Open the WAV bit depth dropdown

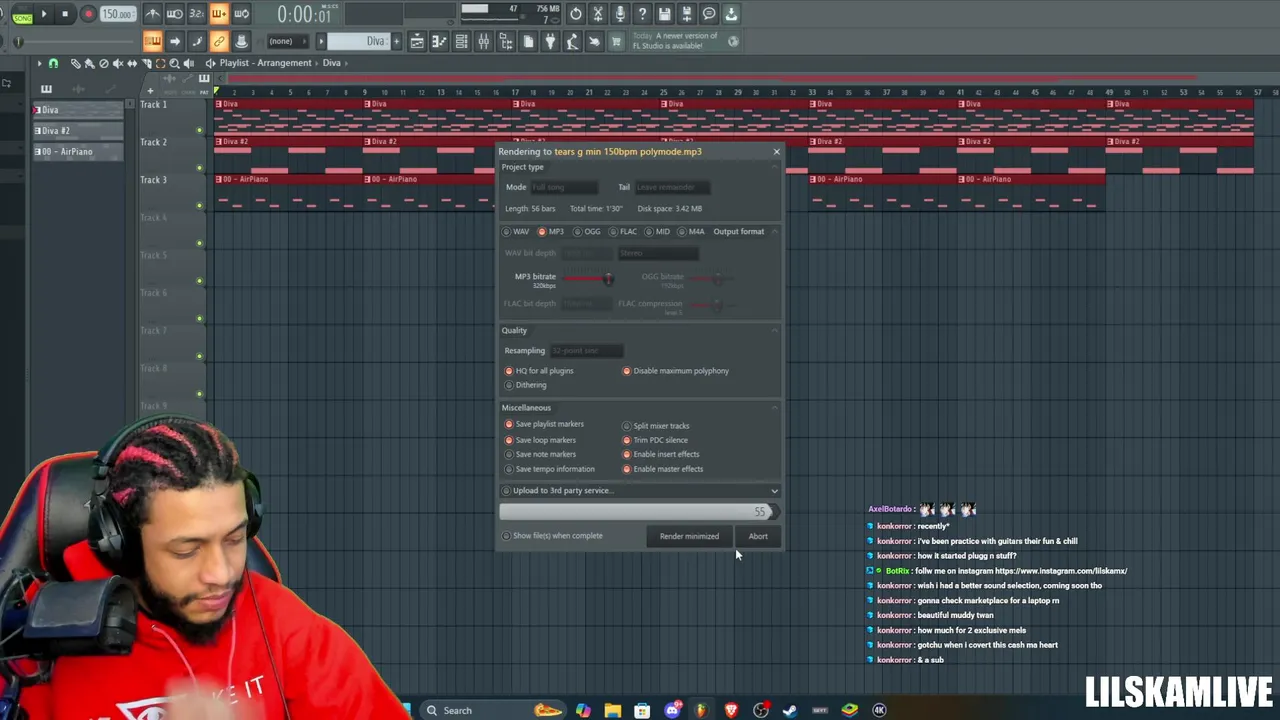coord(586,253)
